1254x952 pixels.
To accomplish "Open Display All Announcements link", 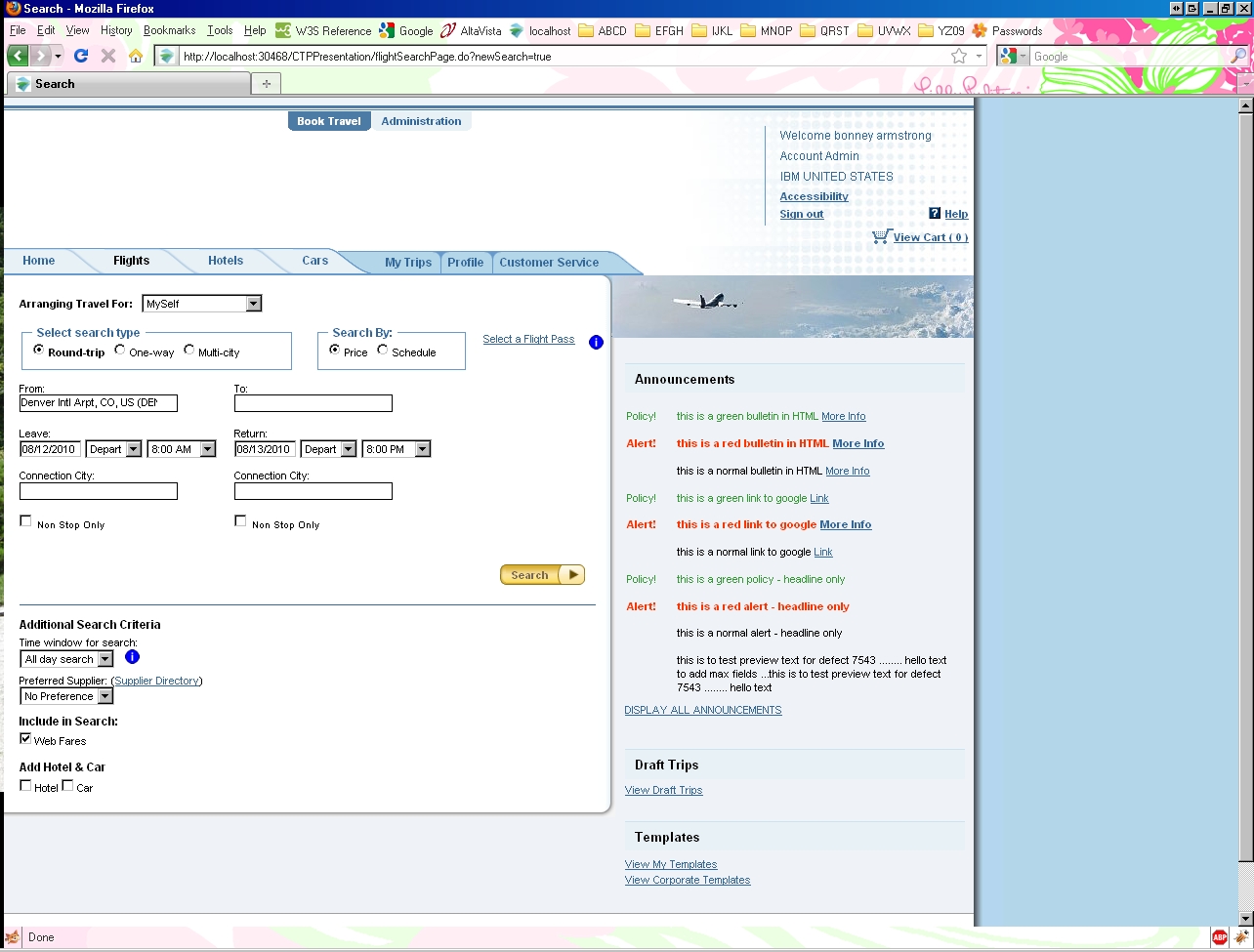I will [703, 710].
